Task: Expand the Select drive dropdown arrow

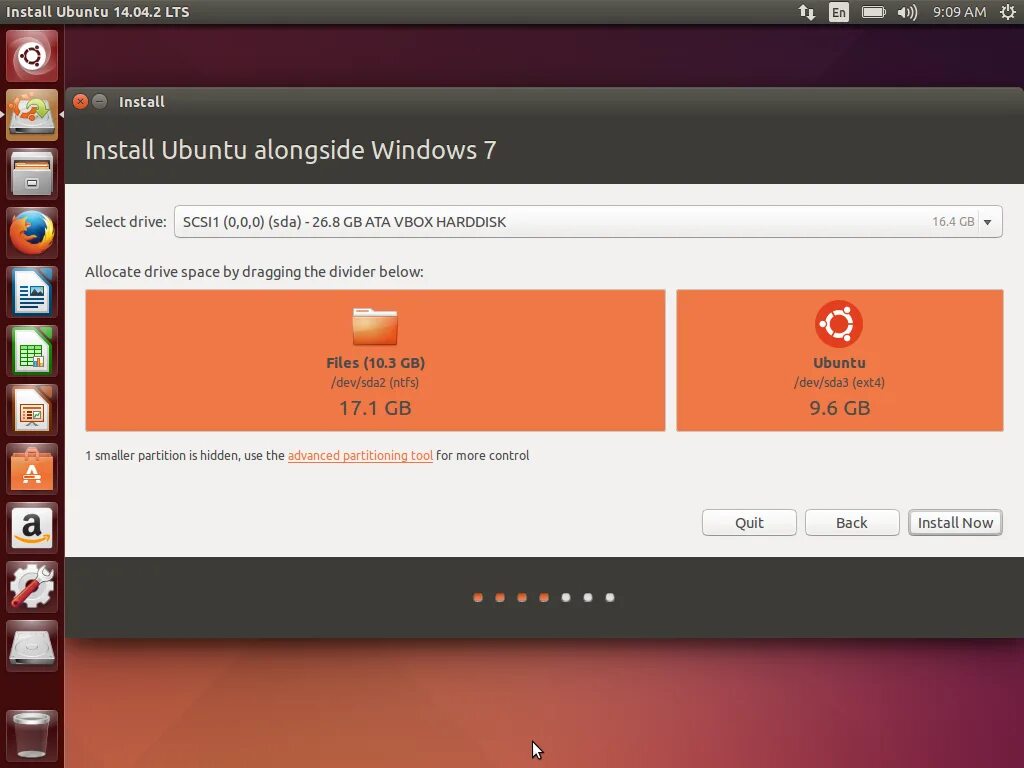Action: [988, 222]
